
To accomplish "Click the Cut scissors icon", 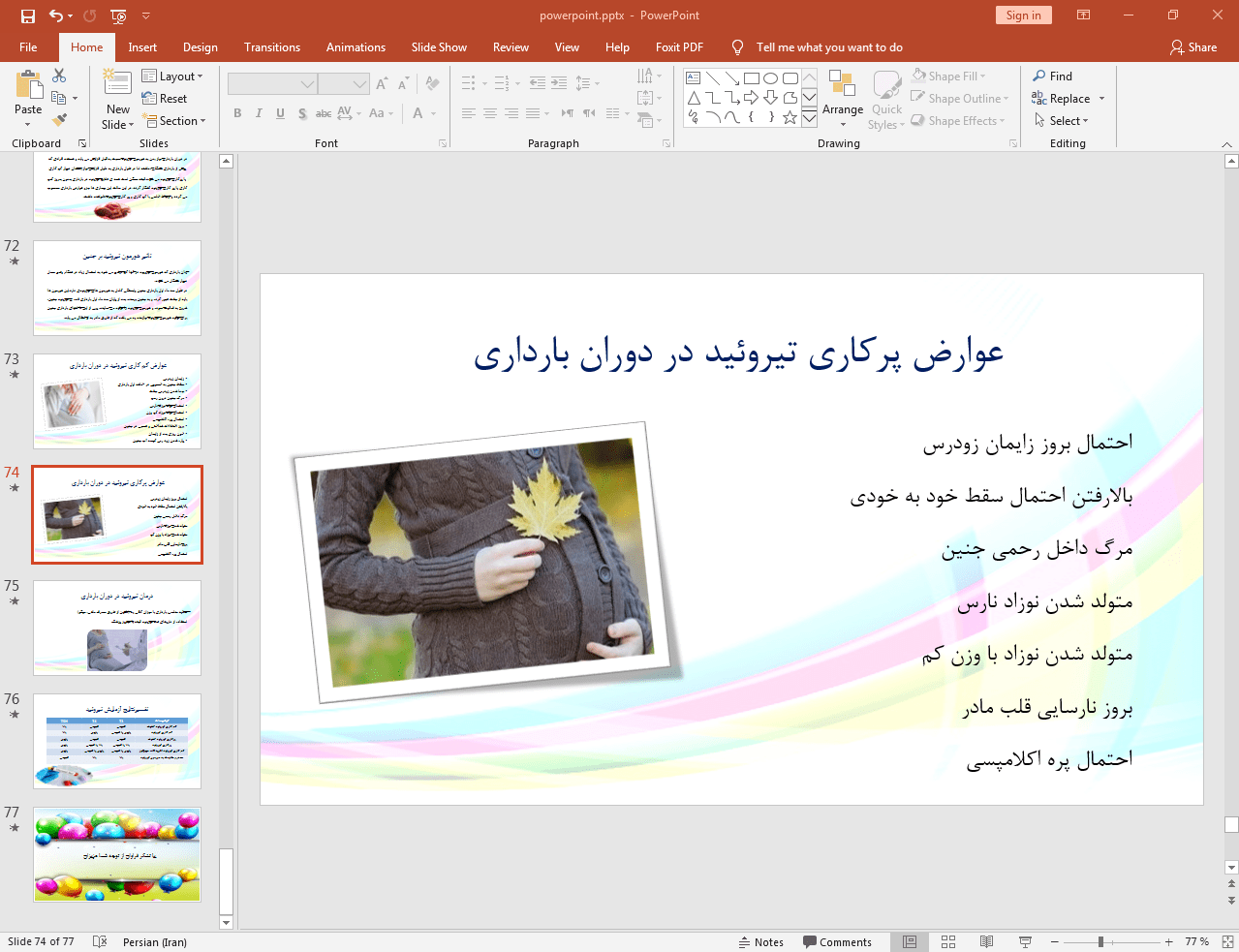I will tap(59, 76).
